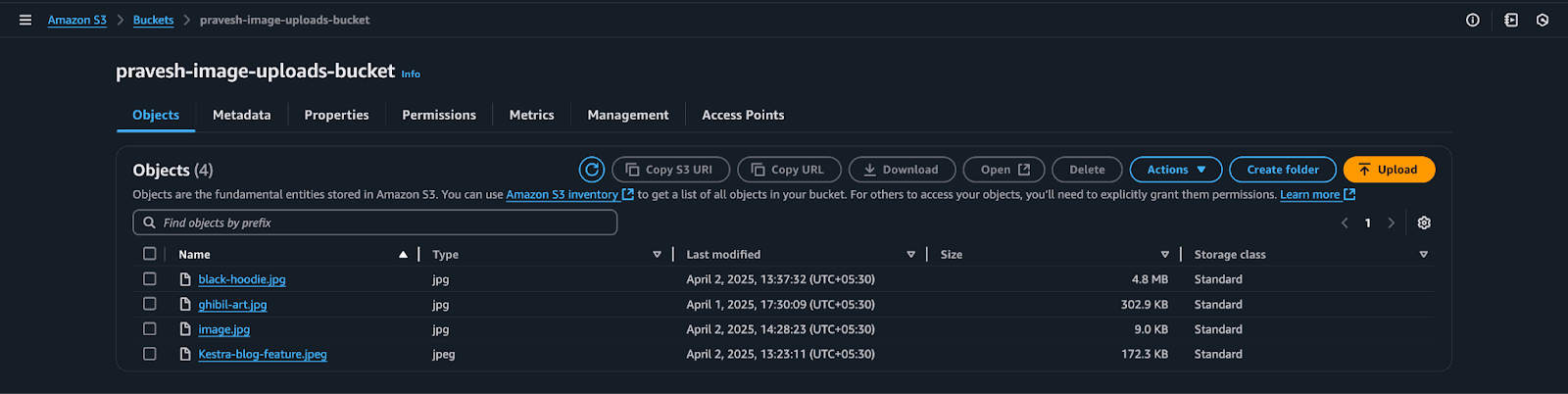This screenshot has height=394, width=1568.
Task: Expand the Actions dropdown
Action: point(1175,170)
